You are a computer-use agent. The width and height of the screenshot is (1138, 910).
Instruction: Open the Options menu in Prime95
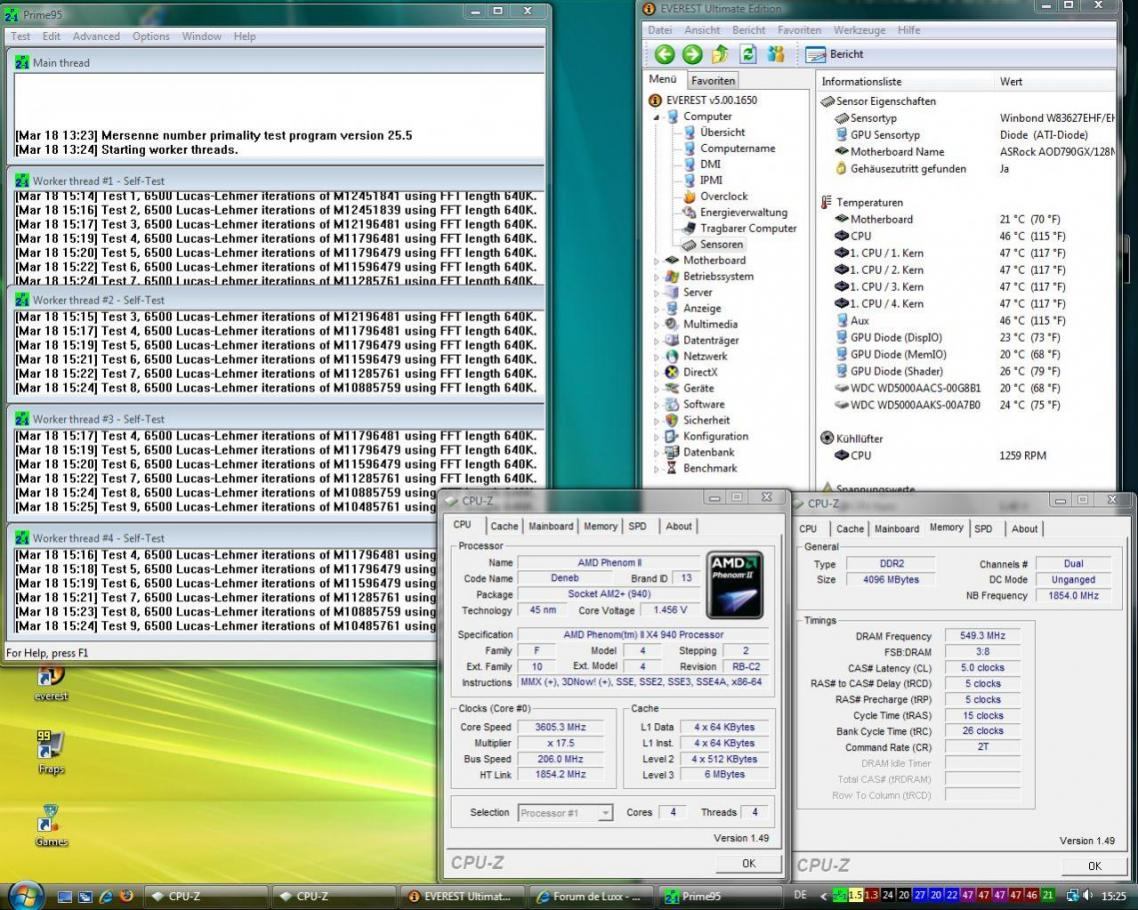click(151, 36)
